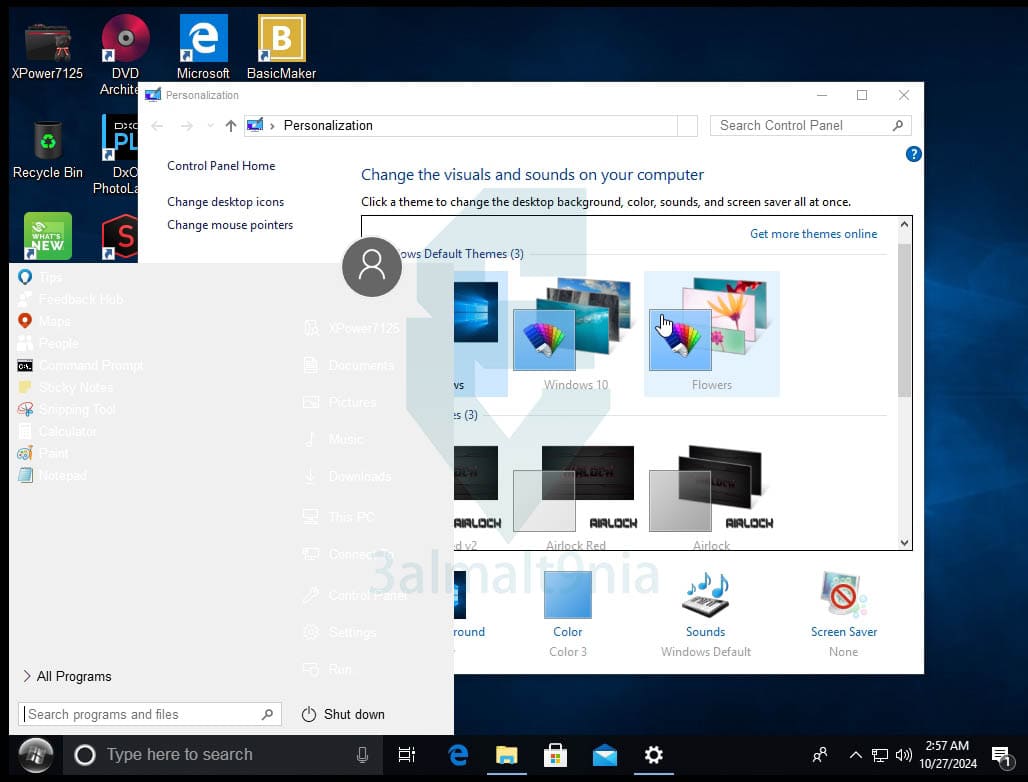Open the Microsoft Edge desktop shortcut

click(x=203, y=47)
